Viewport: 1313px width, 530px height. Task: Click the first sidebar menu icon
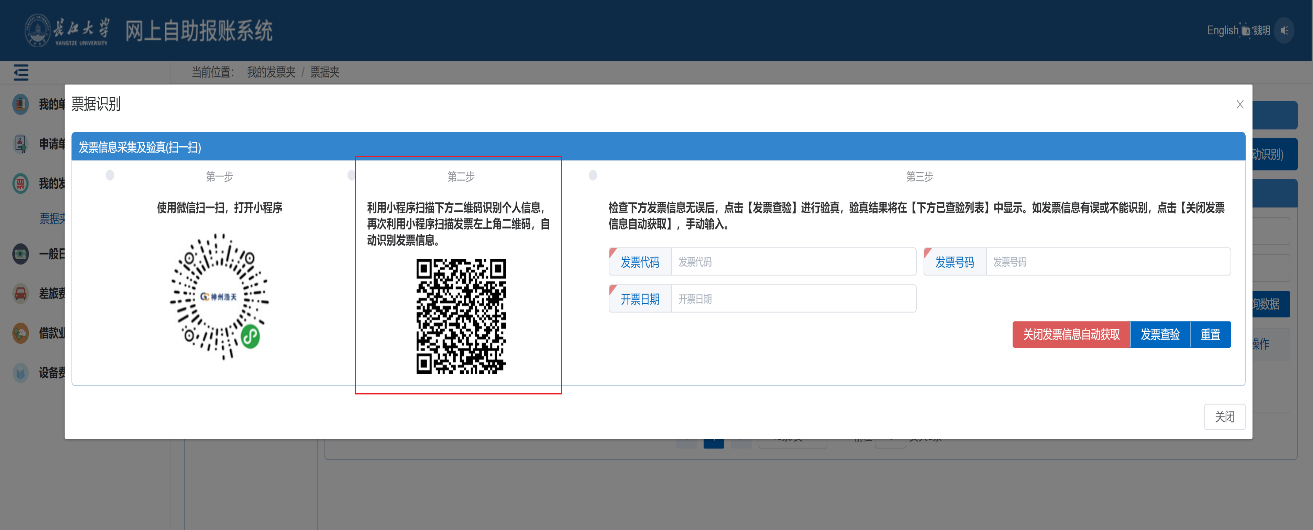[x=20, y=105]
